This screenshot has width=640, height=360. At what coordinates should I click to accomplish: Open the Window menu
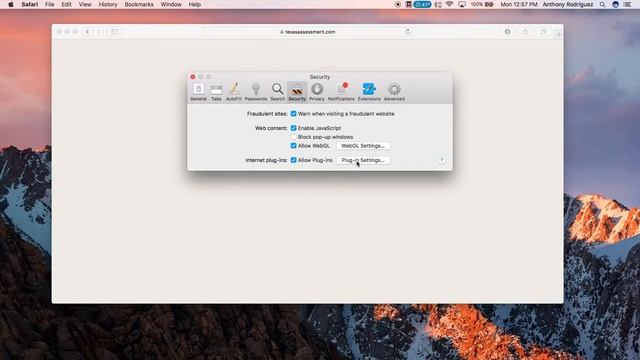point(171,4)
